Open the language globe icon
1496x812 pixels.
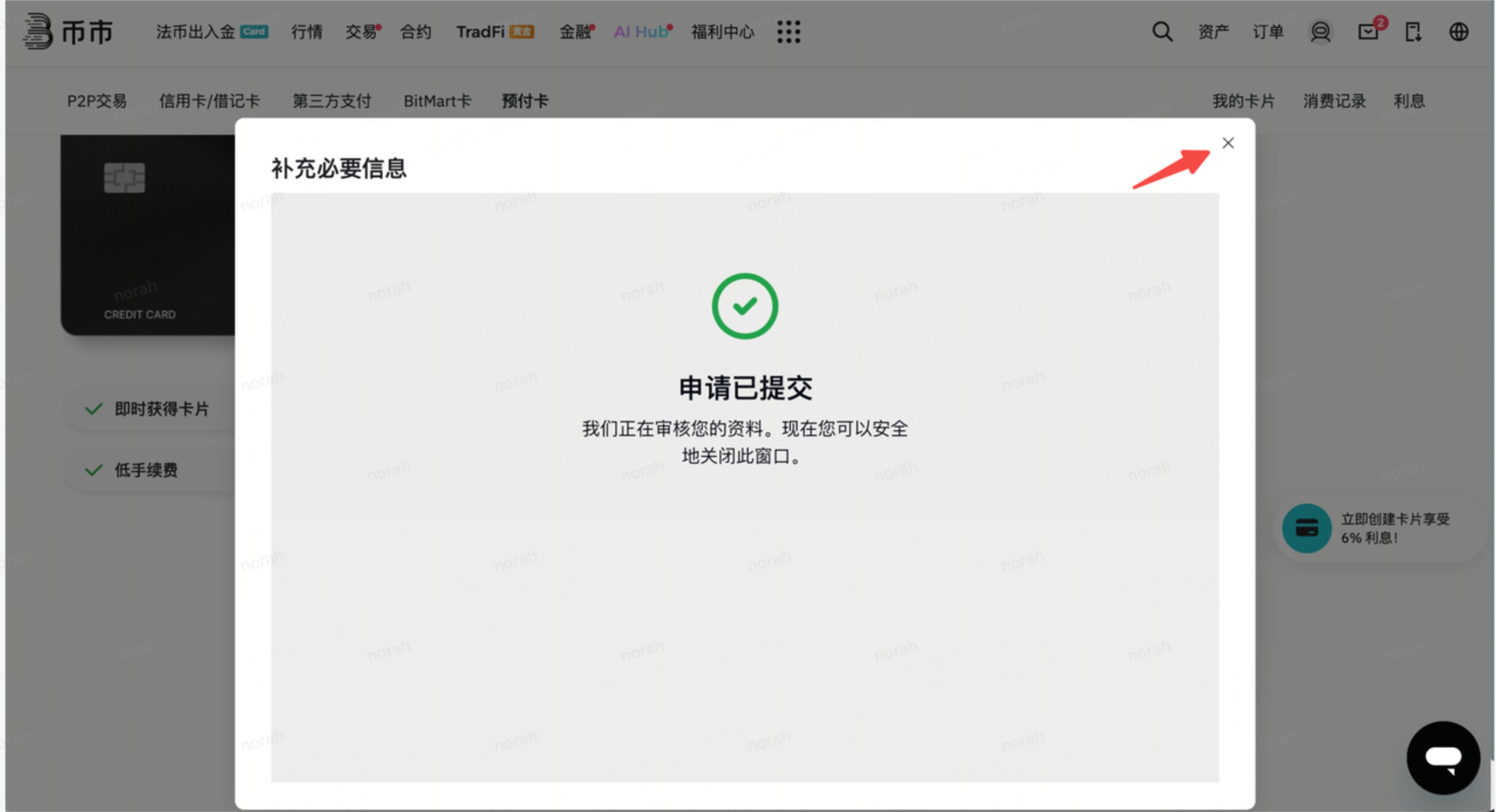click(1458, 32)
